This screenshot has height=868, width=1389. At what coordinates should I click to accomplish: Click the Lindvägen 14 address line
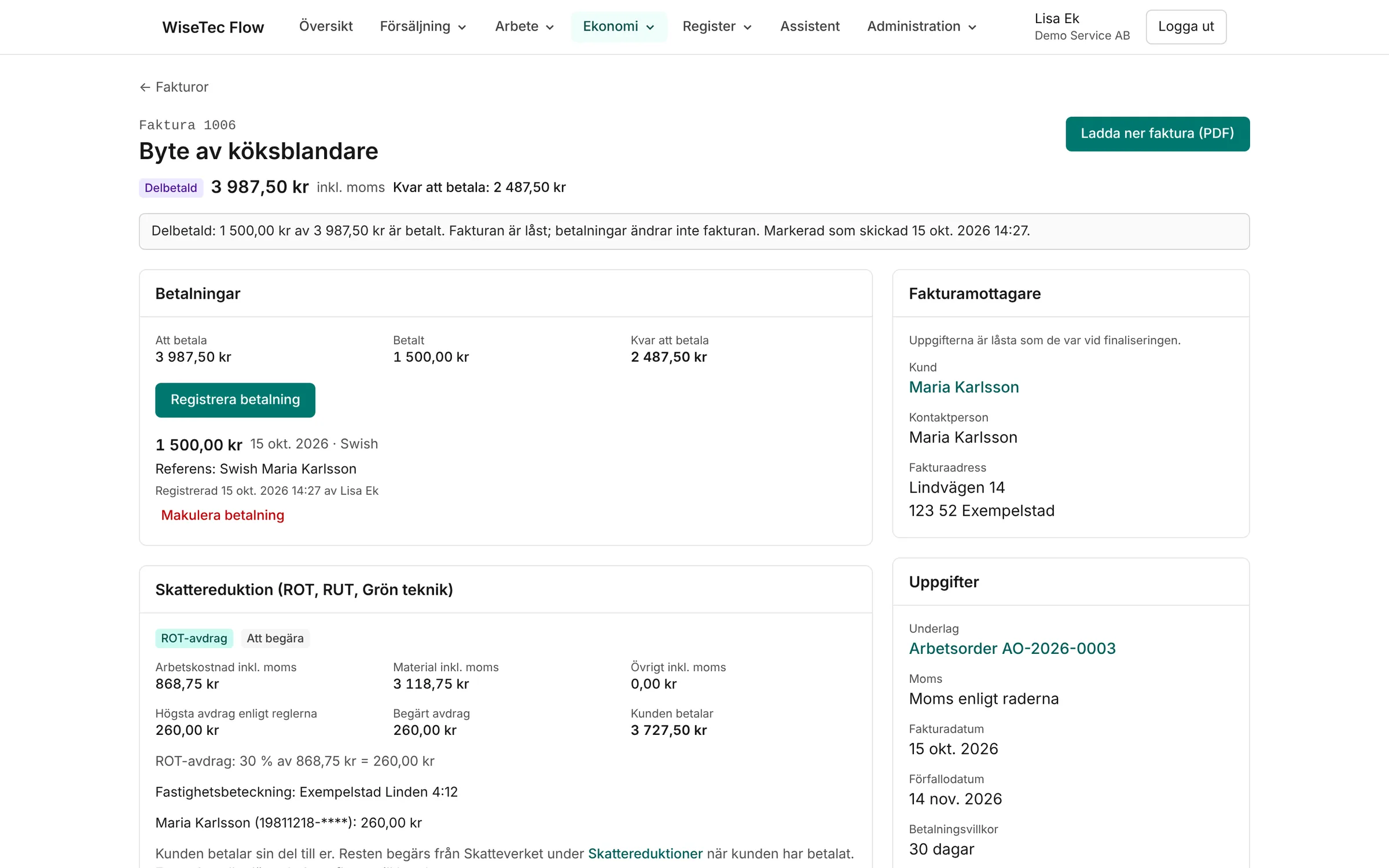click(957, 488)
